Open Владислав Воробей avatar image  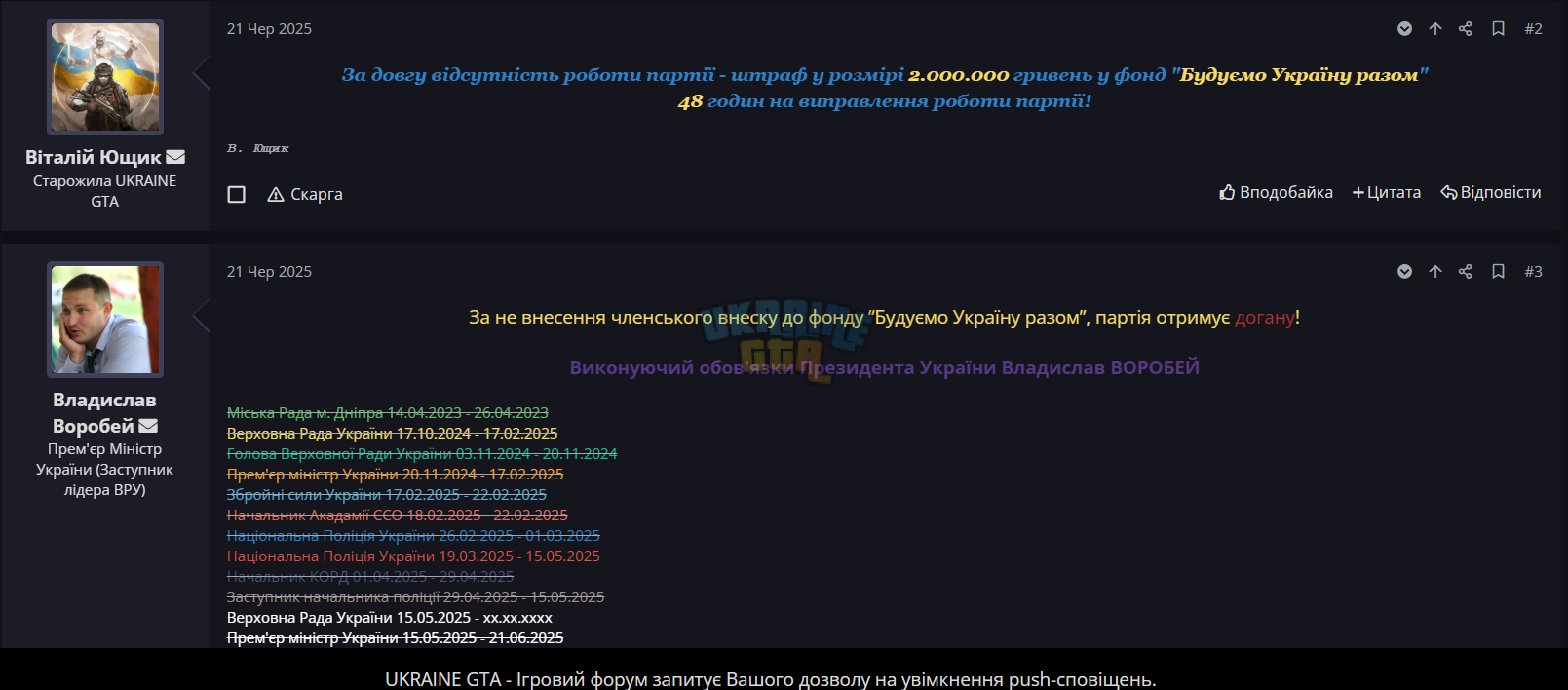coord(105,320)
